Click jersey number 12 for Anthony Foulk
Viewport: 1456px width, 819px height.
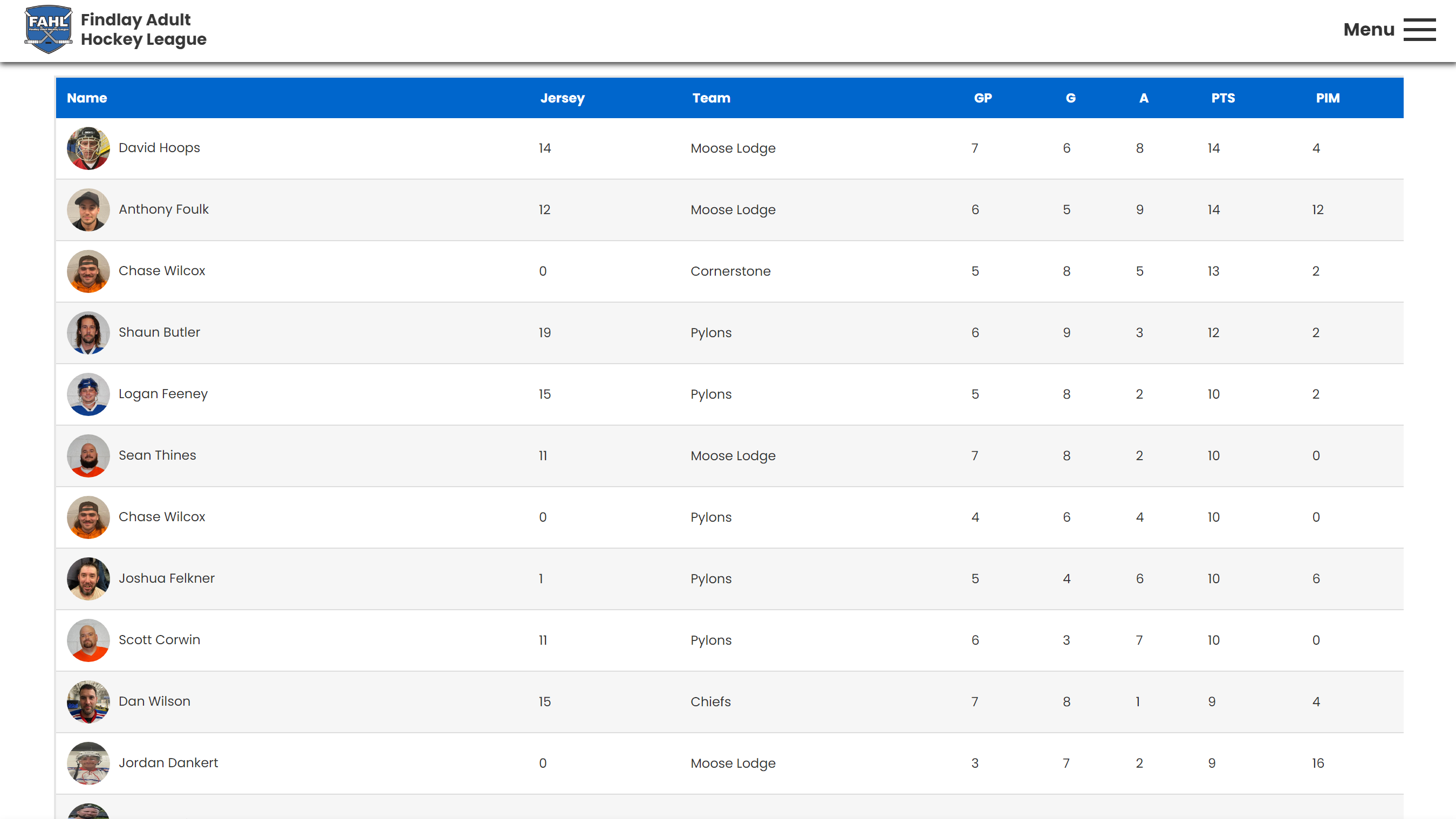(x=544, y=210)
